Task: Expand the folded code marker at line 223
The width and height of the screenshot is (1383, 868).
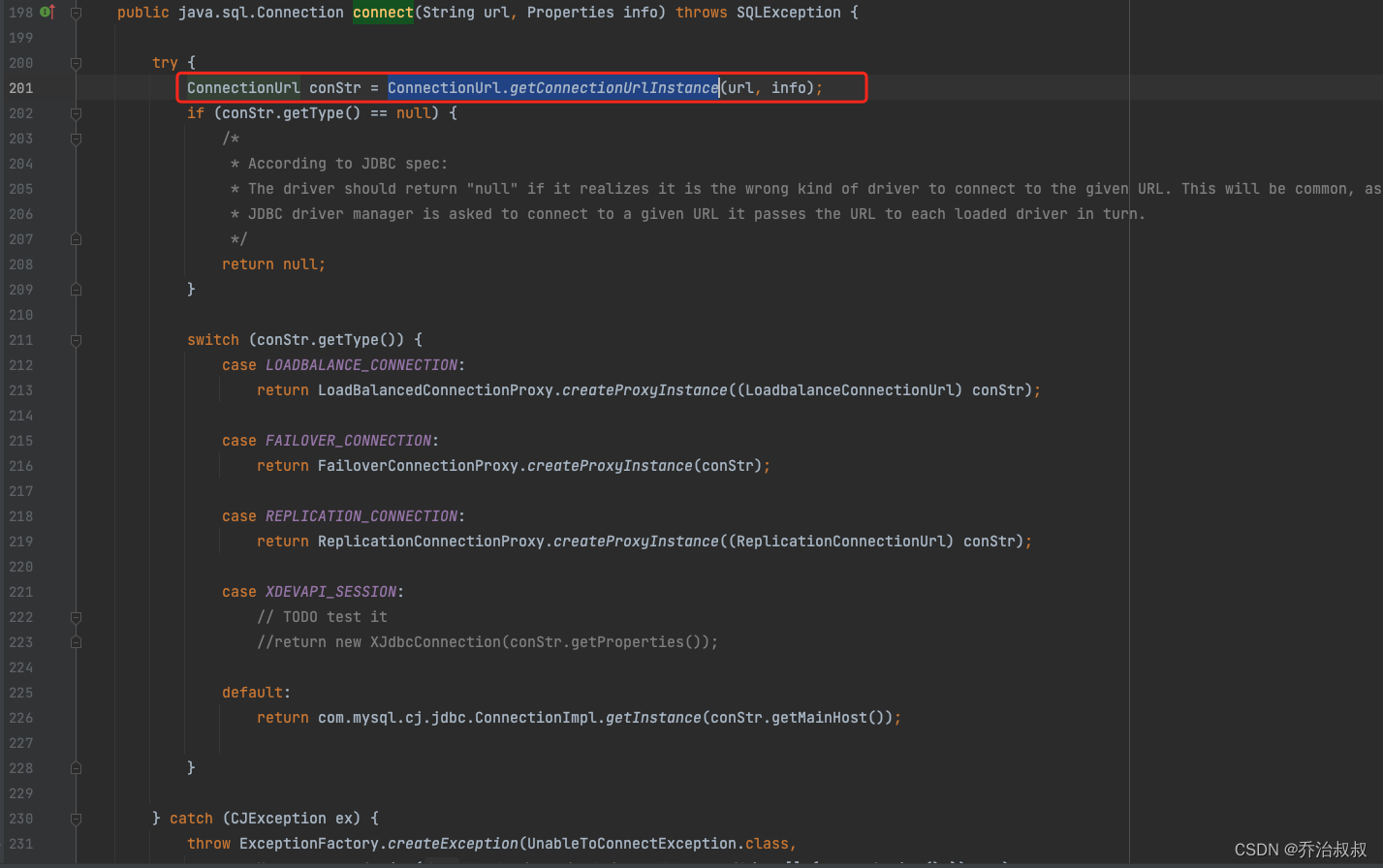Action: (x=77, y=641)
